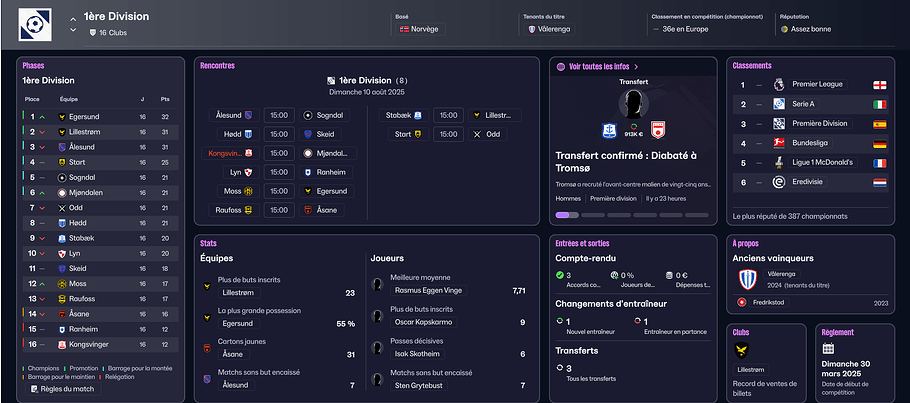This screenshot has height=403, width=910.
Task: Open the Premier League logo in Classements
Action: pyautogui.click(x=778, y=86)
